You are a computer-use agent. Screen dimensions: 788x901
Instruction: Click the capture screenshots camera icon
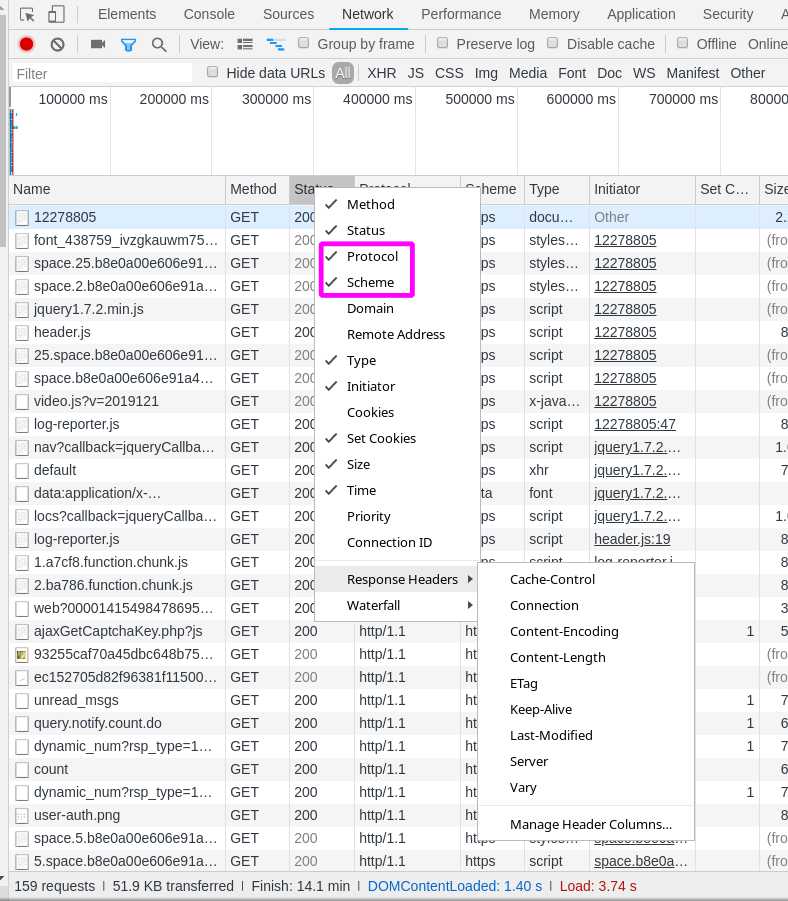98,44
